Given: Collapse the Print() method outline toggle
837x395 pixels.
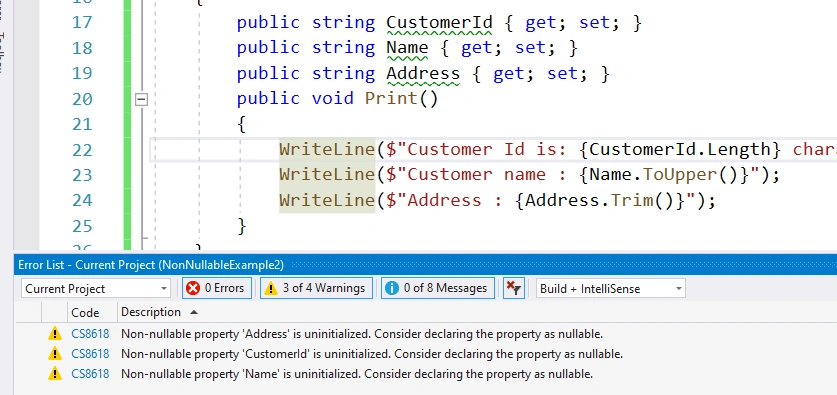Looking at the screenshot, I should [x=141, y=99].
